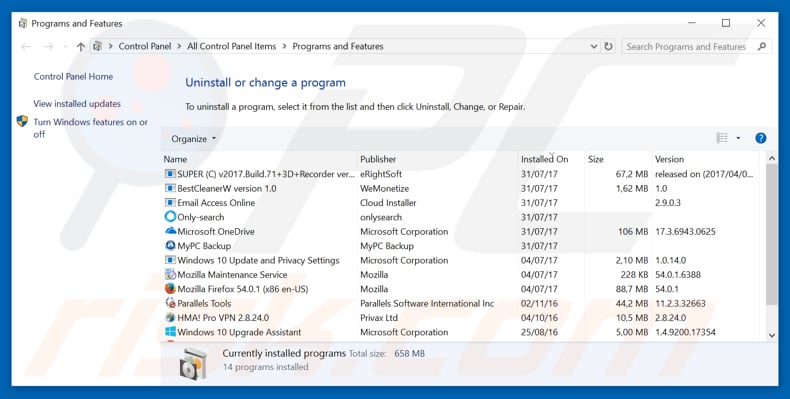Click the Email Access Online icon
Image resolution: width=790 pixels, height=399 pixels.
click(x=170, y=203)
